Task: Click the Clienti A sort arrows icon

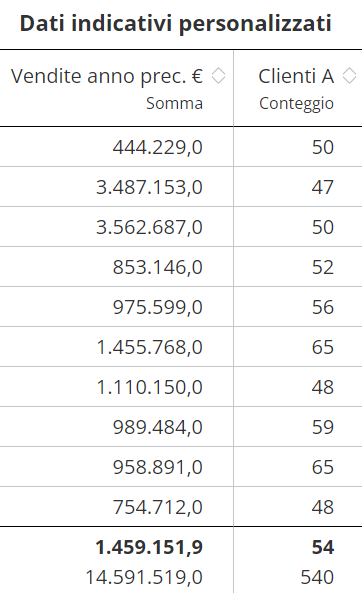Action: click(349, 75)
